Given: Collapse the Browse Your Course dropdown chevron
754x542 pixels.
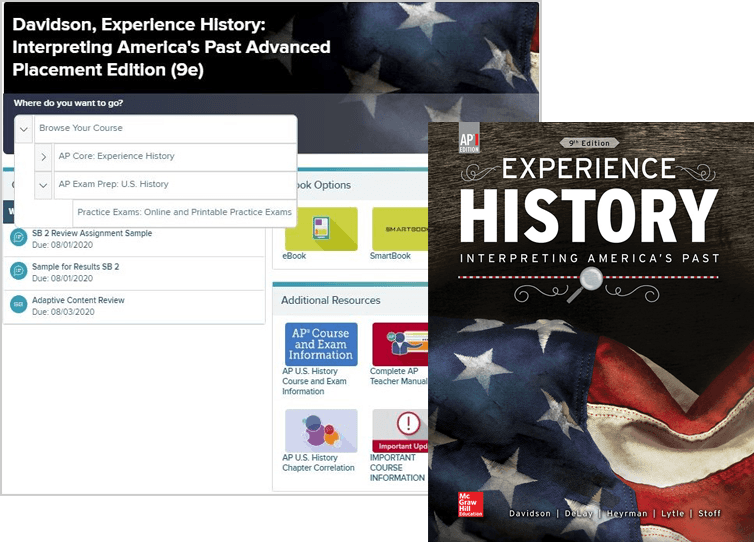Looking at the screenshot, I should pos(24,129).
